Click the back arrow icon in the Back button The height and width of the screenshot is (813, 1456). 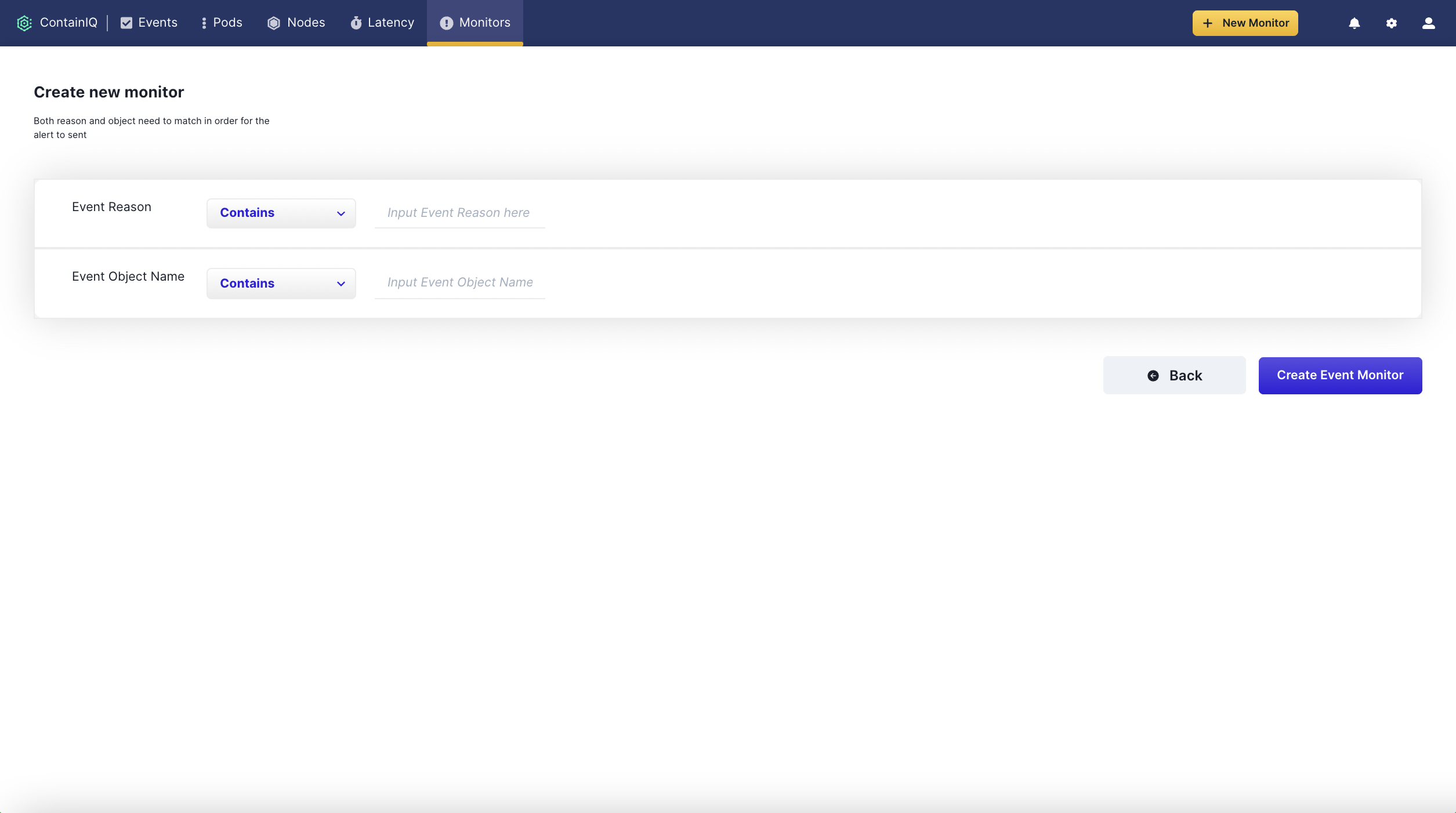tap(1153, 375)
